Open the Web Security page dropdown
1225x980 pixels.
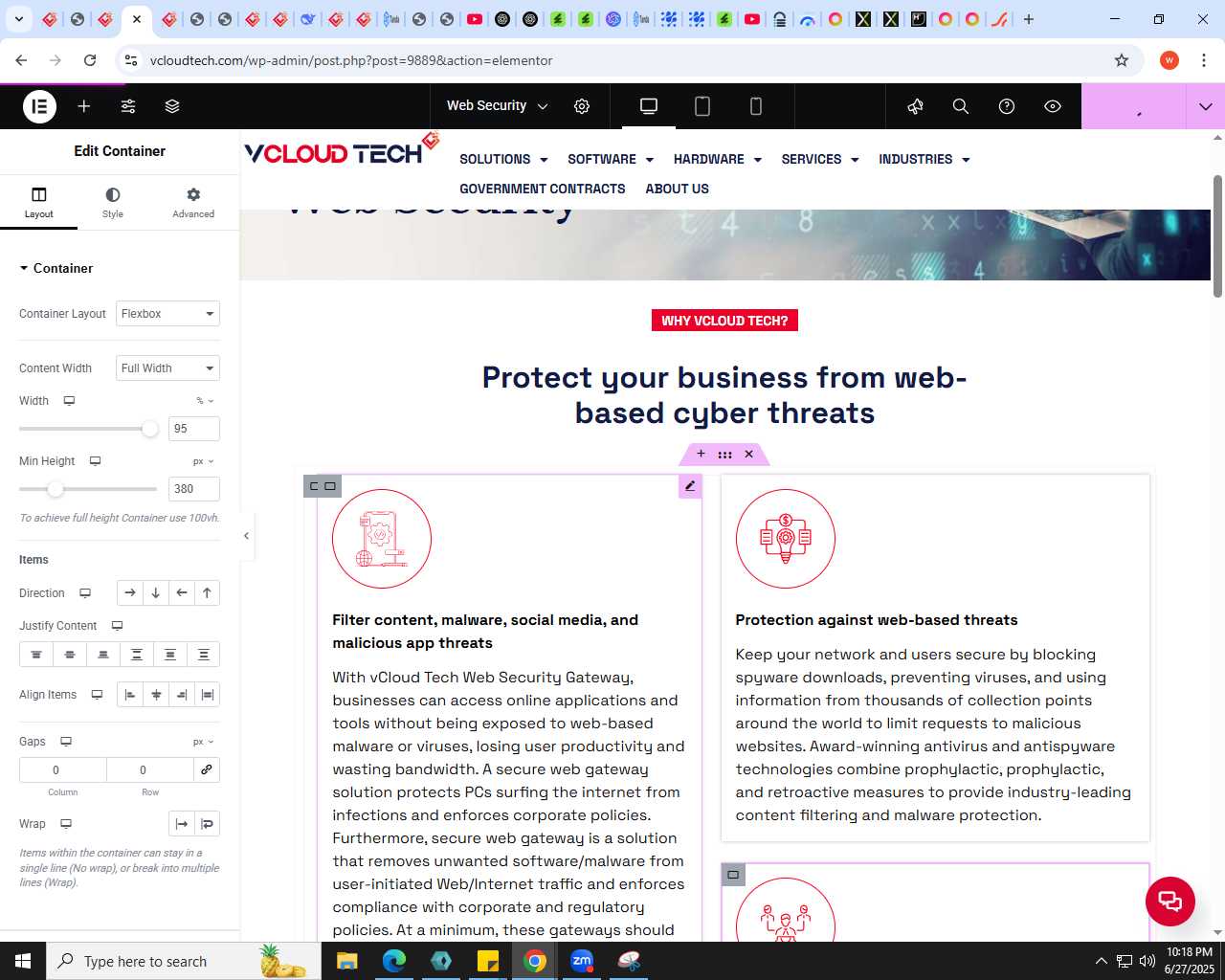(498, 106)
